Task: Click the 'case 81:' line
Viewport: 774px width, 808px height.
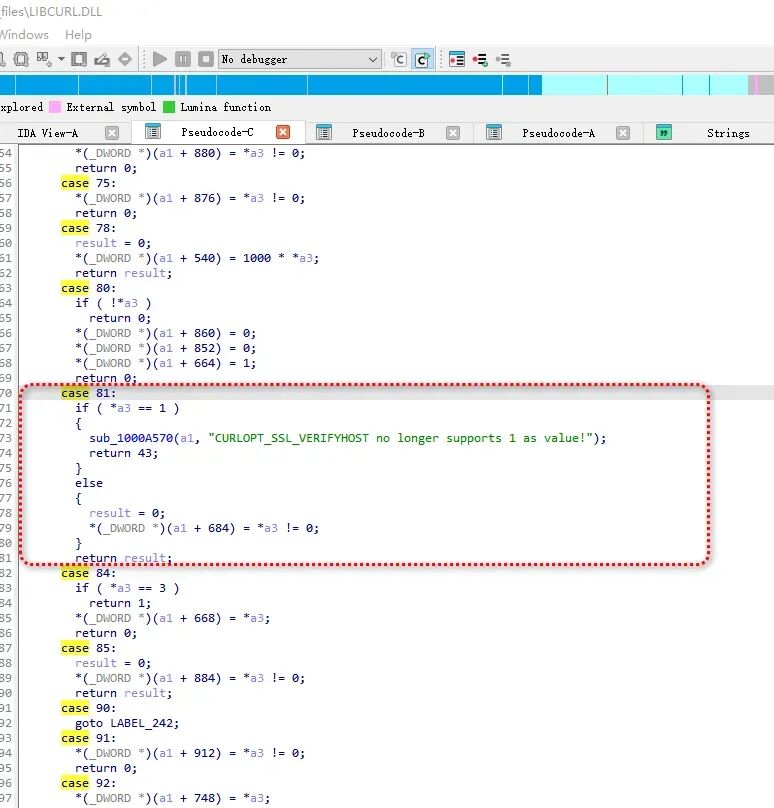Action: (89, 393)
